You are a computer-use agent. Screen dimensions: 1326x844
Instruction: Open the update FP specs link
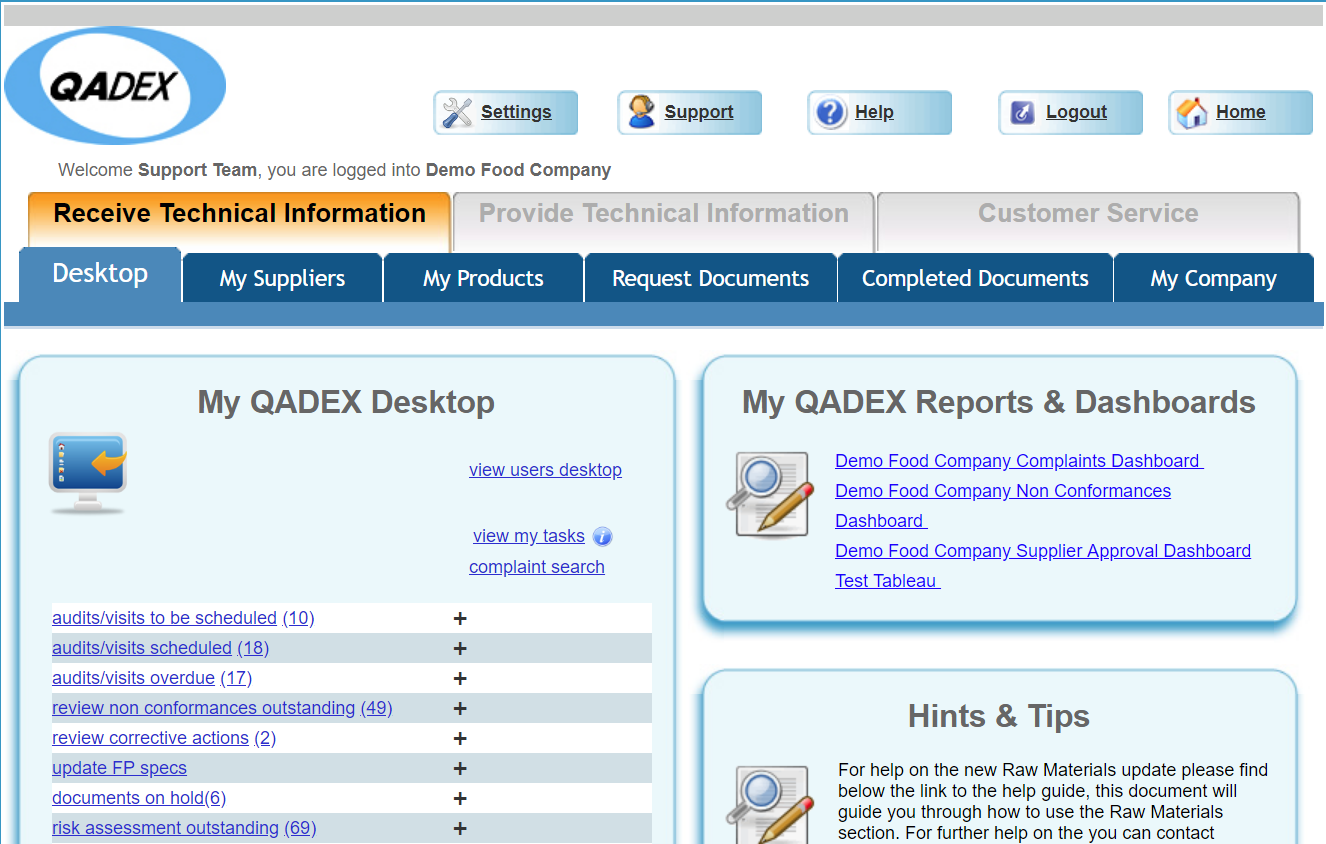(119, 768)
